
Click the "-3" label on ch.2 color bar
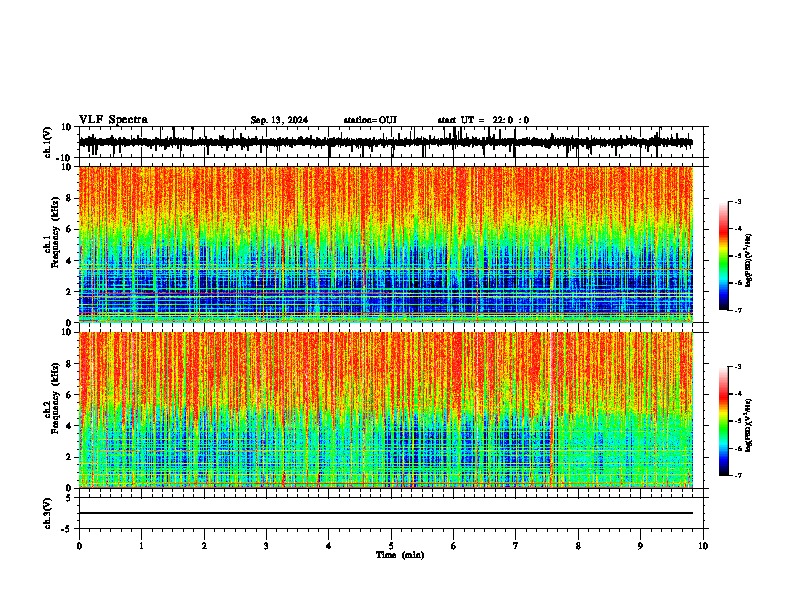738,367
